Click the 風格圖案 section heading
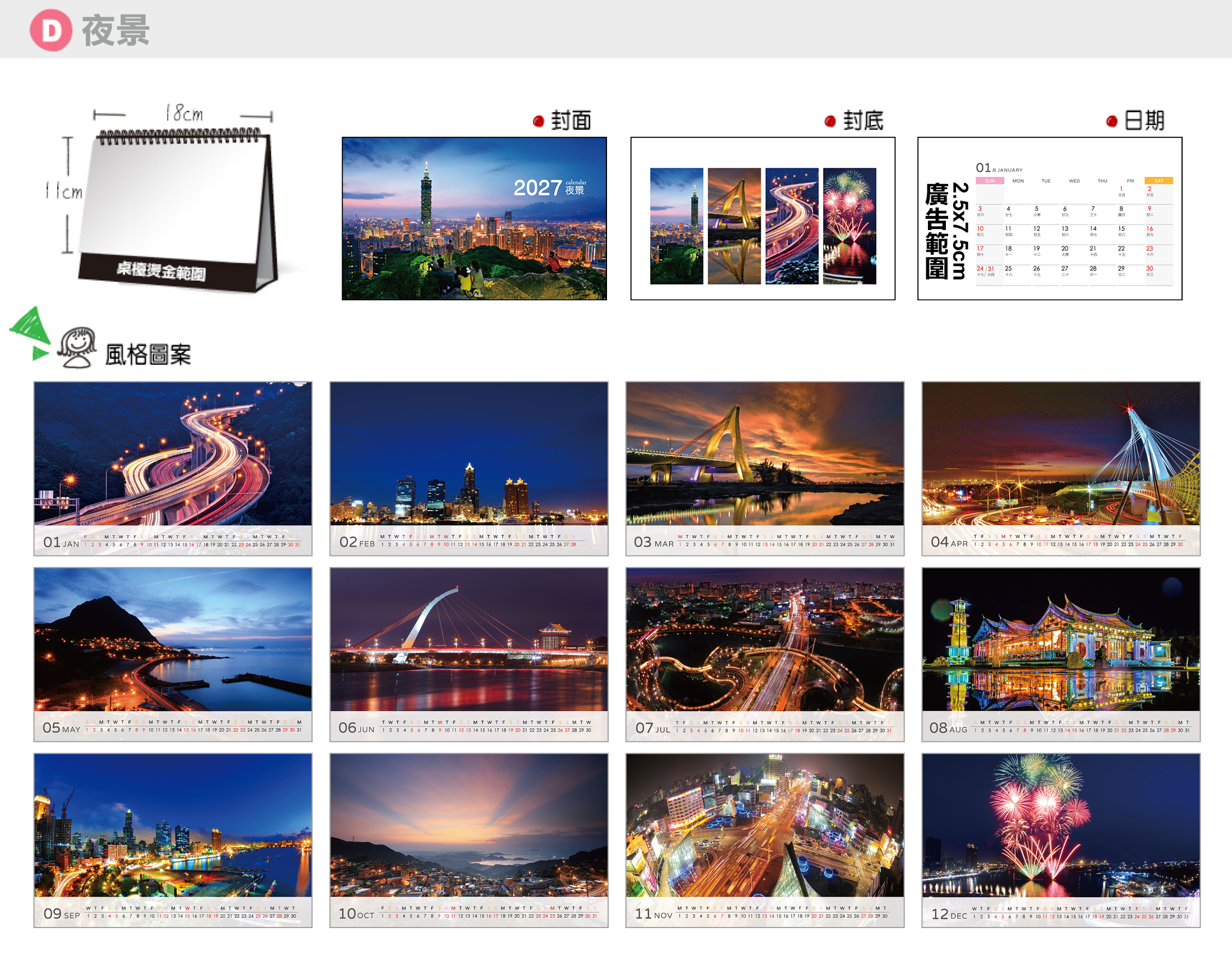This screenshot has height=955, width=1232. point(148,355)
